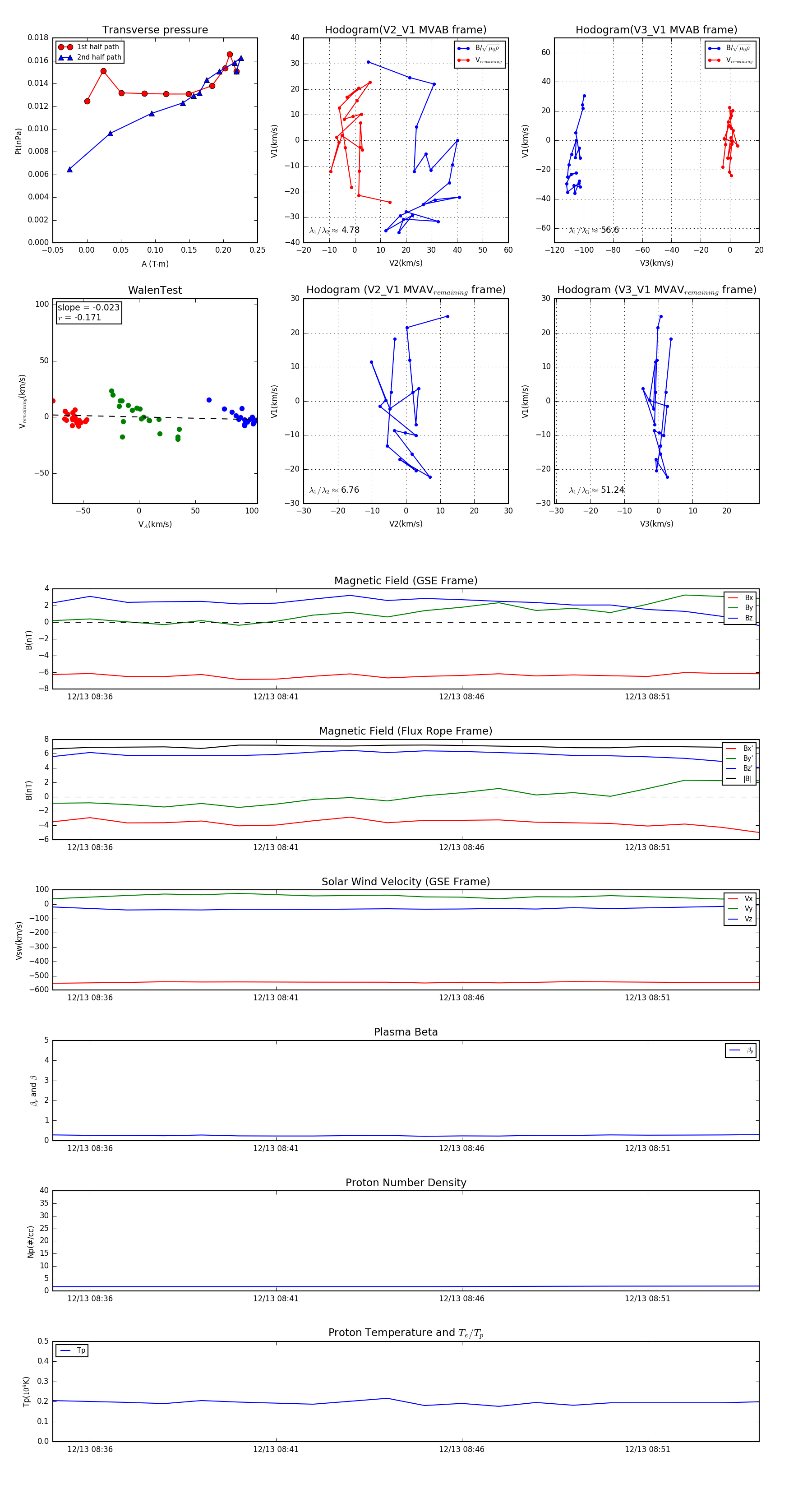The height and width of the screenshot is (1489, 812).
Task: Select the Bz' legend entry in flux rope plot
Action: (x=740, y=769)
